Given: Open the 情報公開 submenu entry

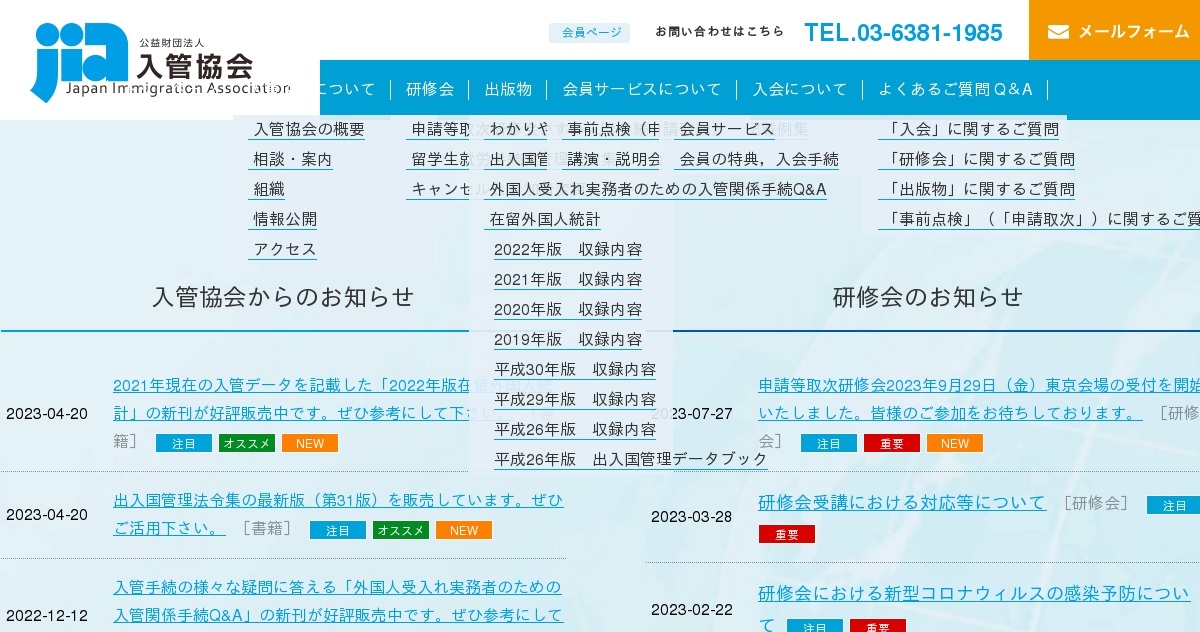Looking at the screenshot, I should tap(284, 218).
